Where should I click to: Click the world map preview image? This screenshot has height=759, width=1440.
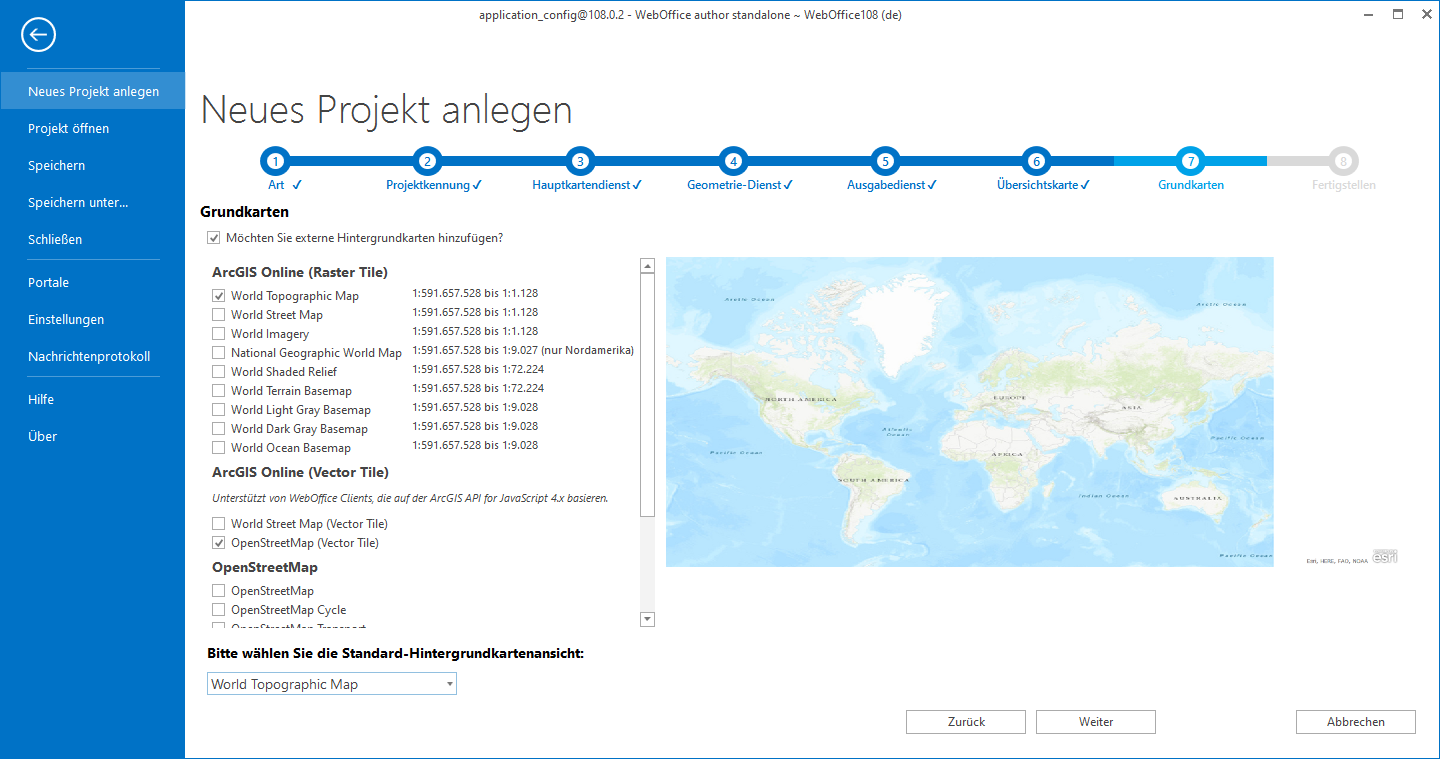pyautogui.click(x=969, y=412)
